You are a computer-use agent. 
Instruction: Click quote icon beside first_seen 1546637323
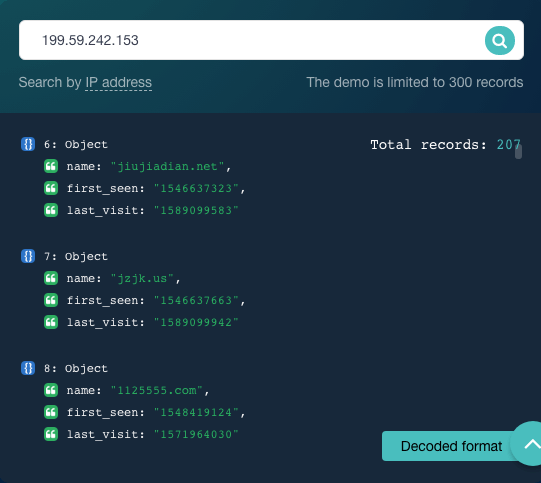51,188
